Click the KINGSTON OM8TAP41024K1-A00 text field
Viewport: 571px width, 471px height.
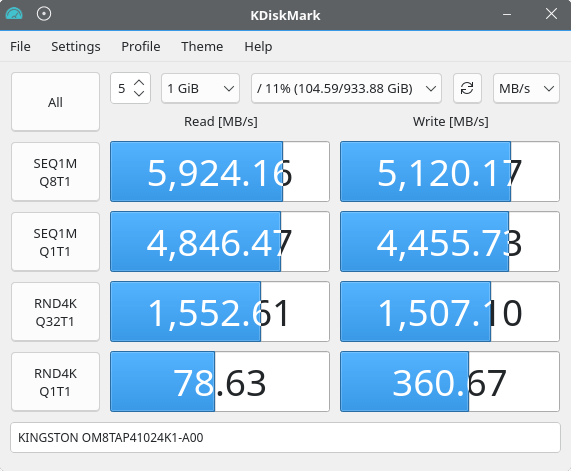tap(286, 437)
